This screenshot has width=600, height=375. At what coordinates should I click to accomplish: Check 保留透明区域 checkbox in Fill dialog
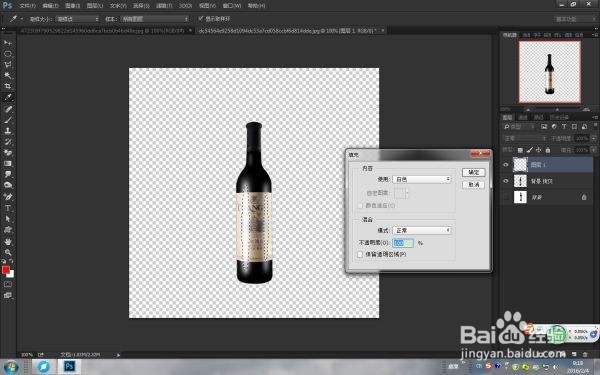[x=360, y=254]
